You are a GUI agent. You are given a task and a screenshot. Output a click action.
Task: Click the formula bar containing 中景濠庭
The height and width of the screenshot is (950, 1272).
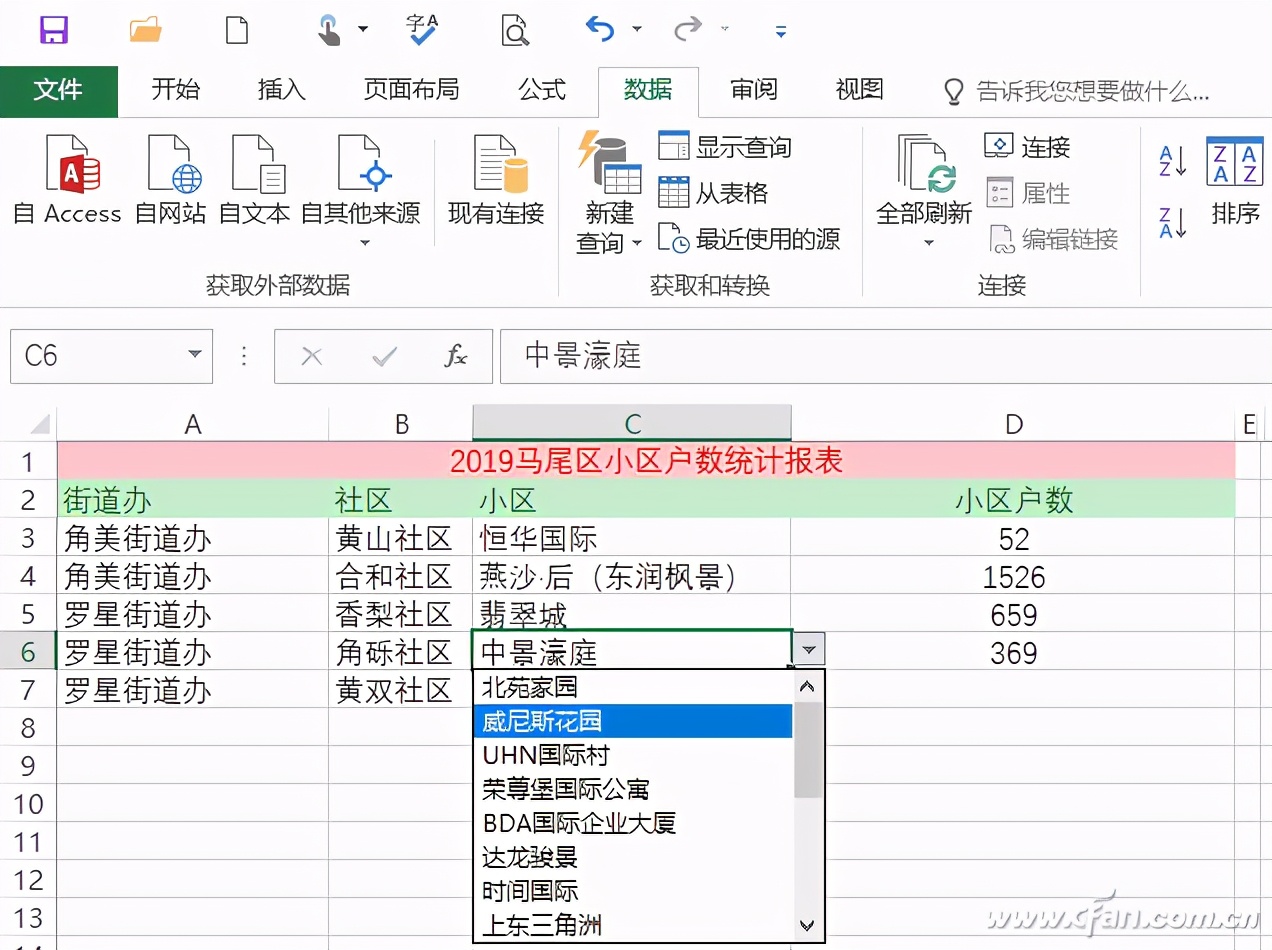pos(885,356)
